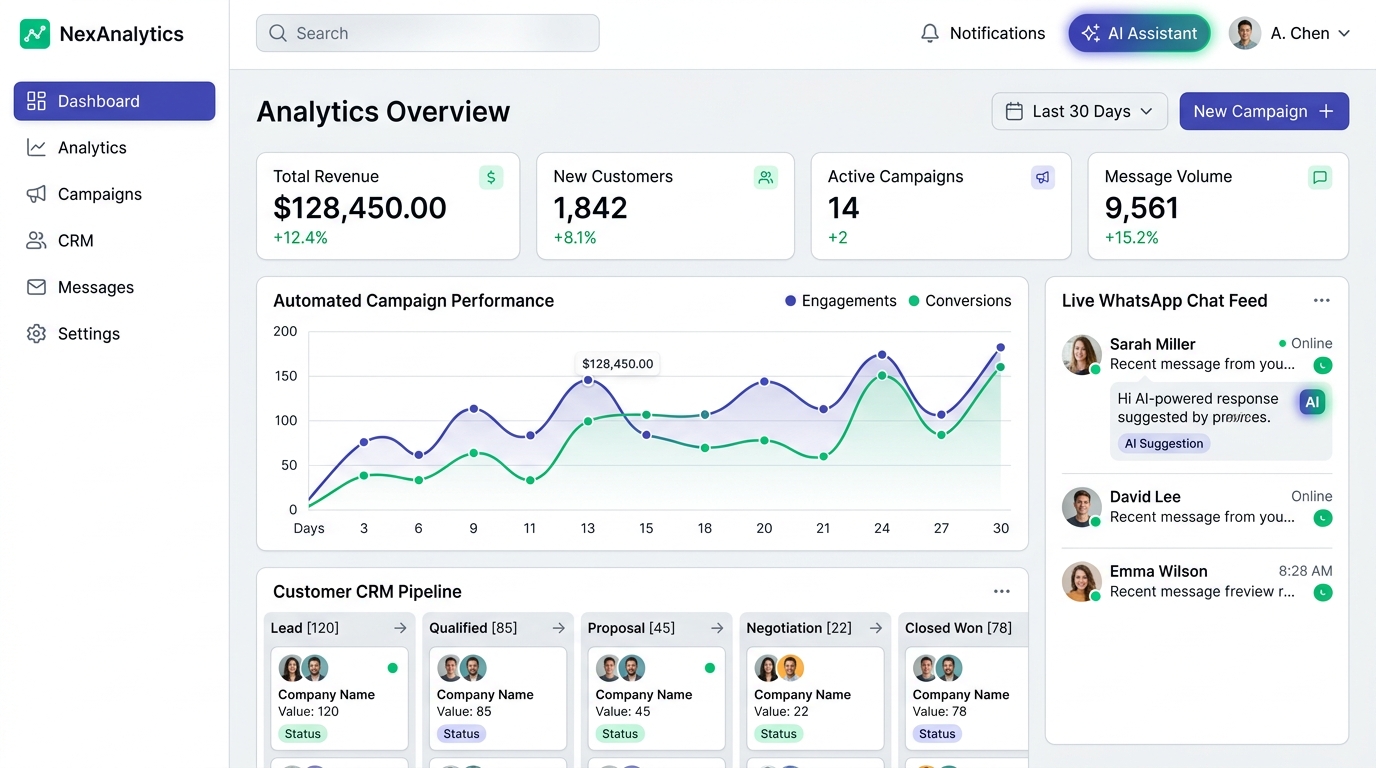Click the "Closed Won [78]" column header
This screenshot has width=1376, height=768.
958,628
